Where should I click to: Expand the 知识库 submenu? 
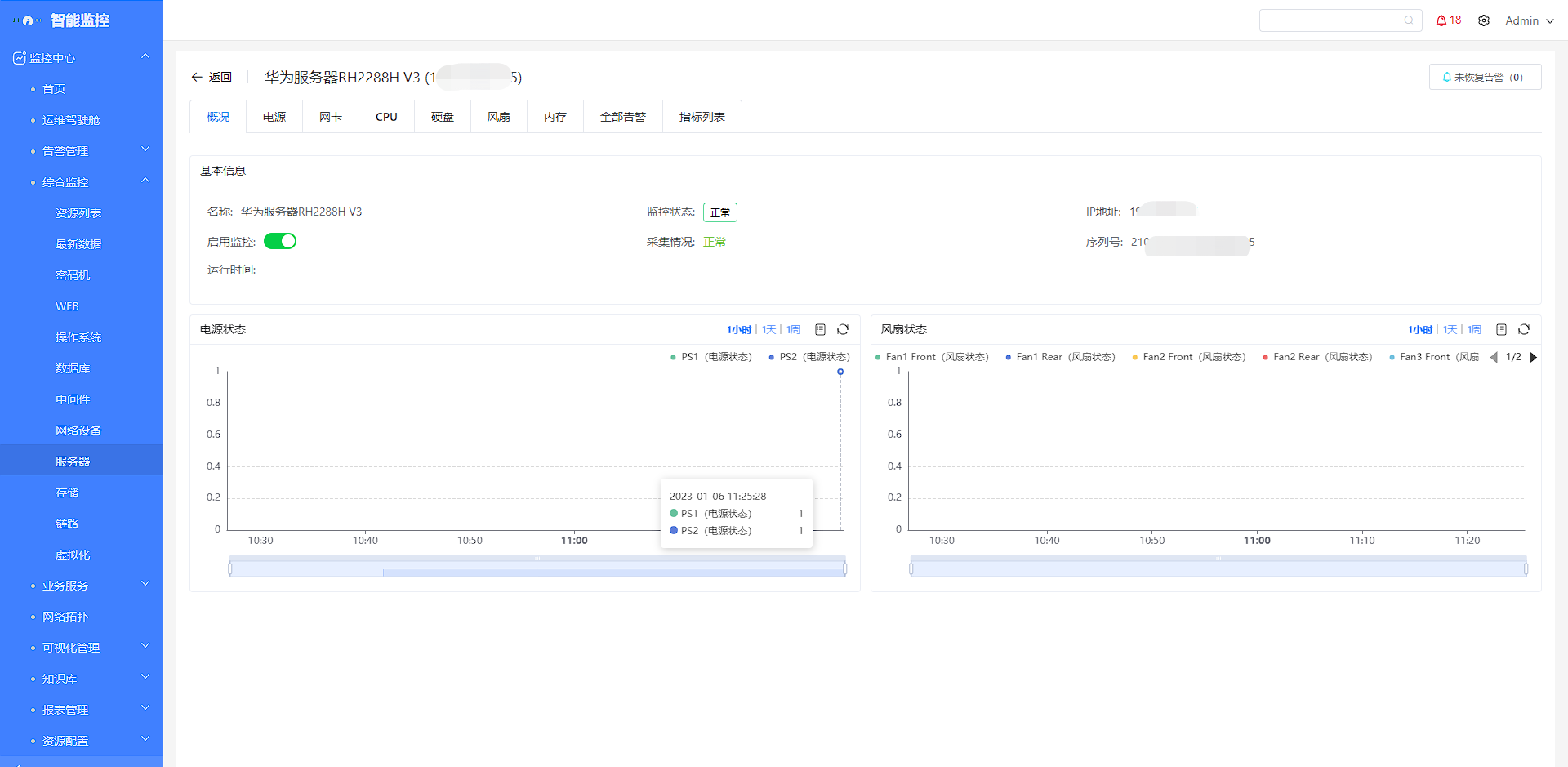(x=145, y=677)
